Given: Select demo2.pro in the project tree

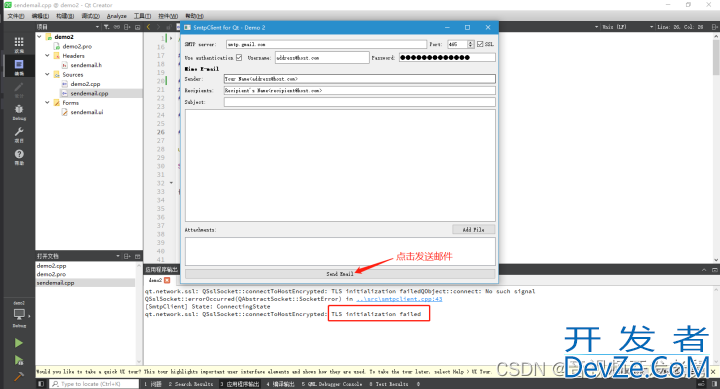Looking at the screenshot, I should click(x=77, y=46).
